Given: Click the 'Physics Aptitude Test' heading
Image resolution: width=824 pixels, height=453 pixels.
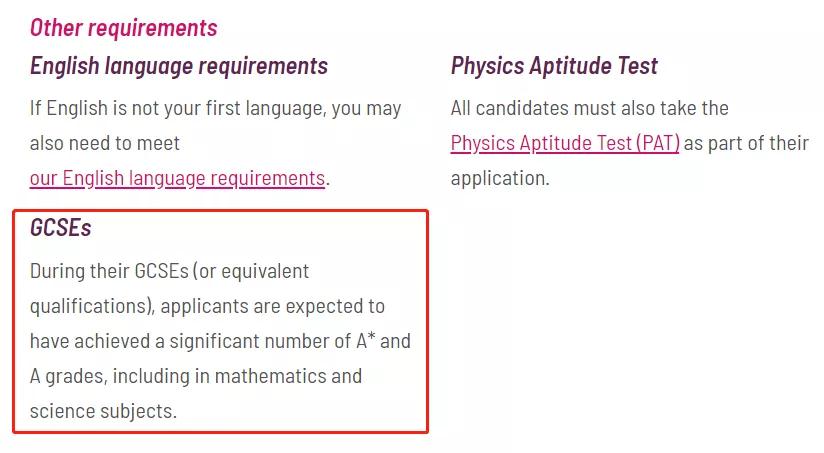Looking at the screenshot, I should click(554, 66).
